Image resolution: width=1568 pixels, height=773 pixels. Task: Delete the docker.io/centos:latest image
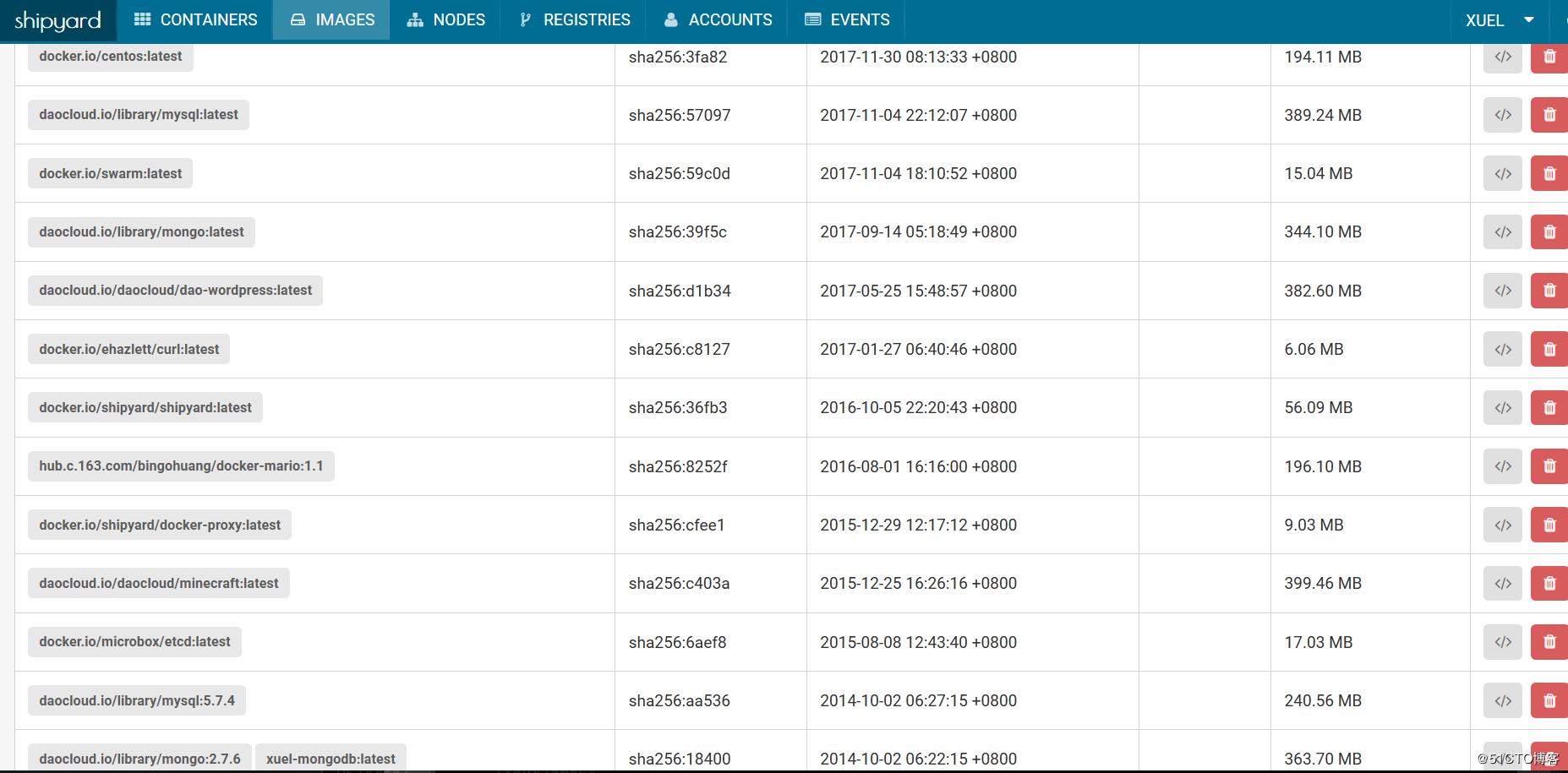point(1549,57)
